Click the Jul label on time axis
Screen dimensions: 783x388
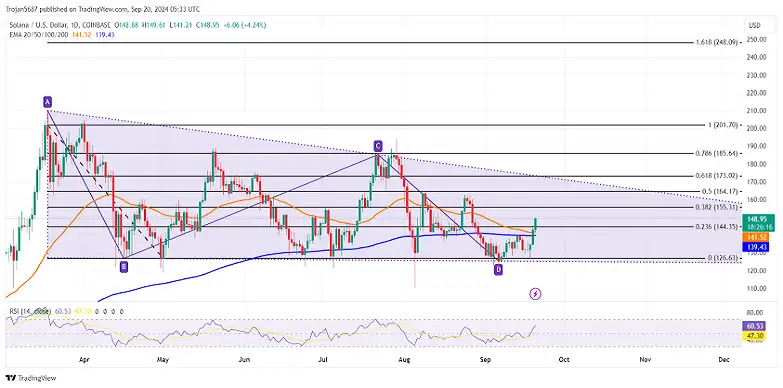323,359
